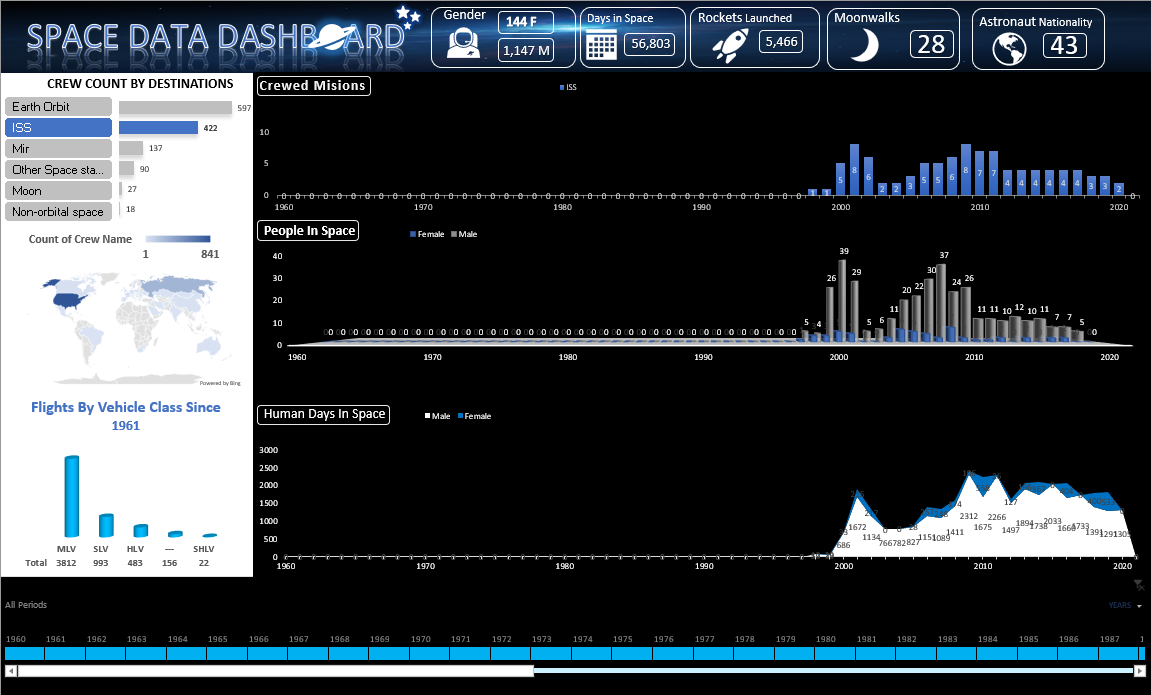Image resolution: width=1151 pixels, height=695 pixels.
Task: Toggle the Earth Orbit destination filter
Action: (x=58, y=105)
